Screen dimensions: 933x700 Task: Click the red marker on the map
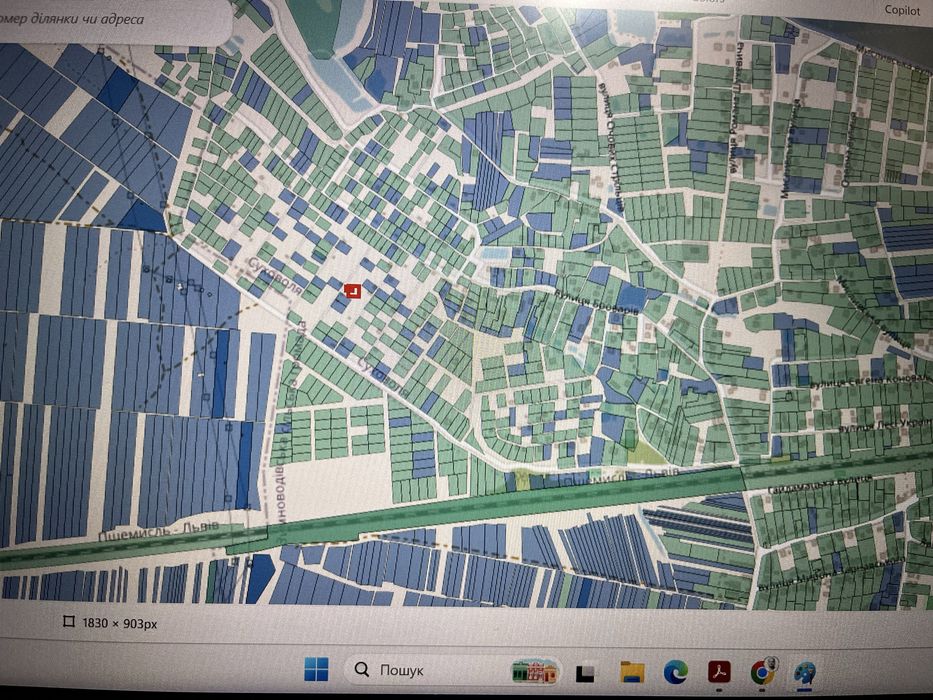click(x=353, y=291)
